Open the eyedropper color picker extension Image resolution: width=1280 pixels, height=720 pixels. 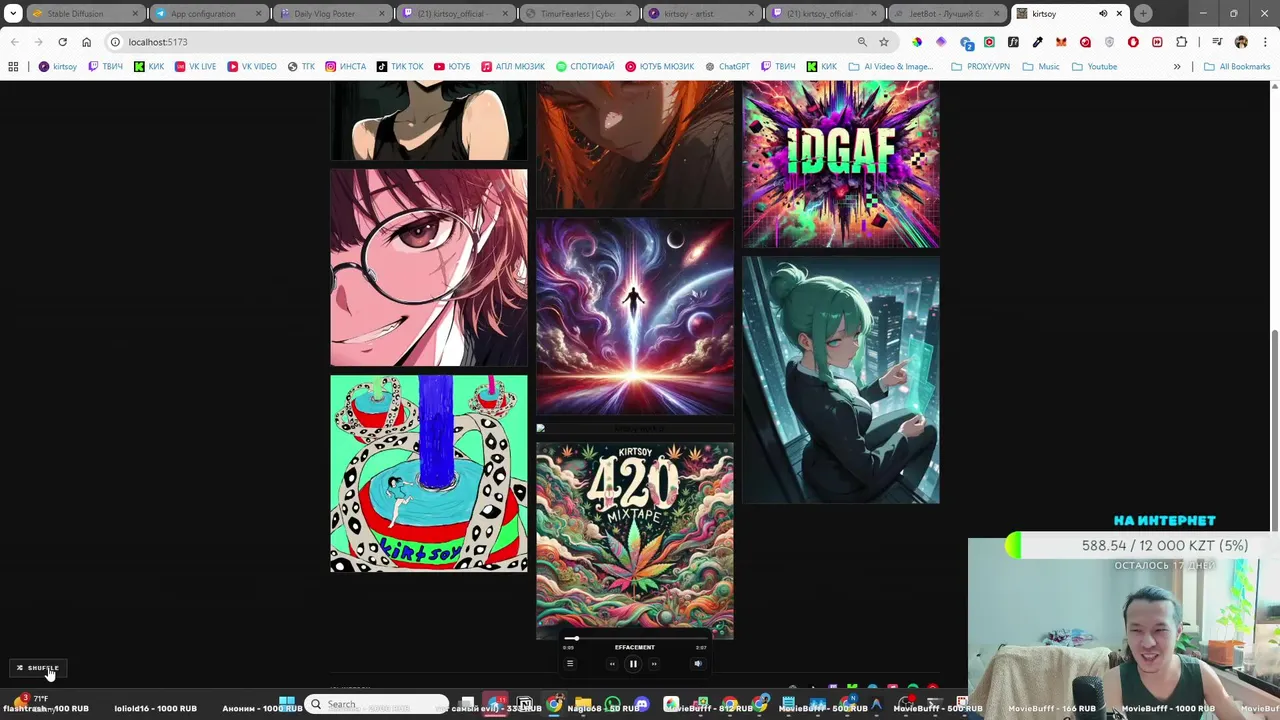pyautogui.click(x=1037, y=42)
